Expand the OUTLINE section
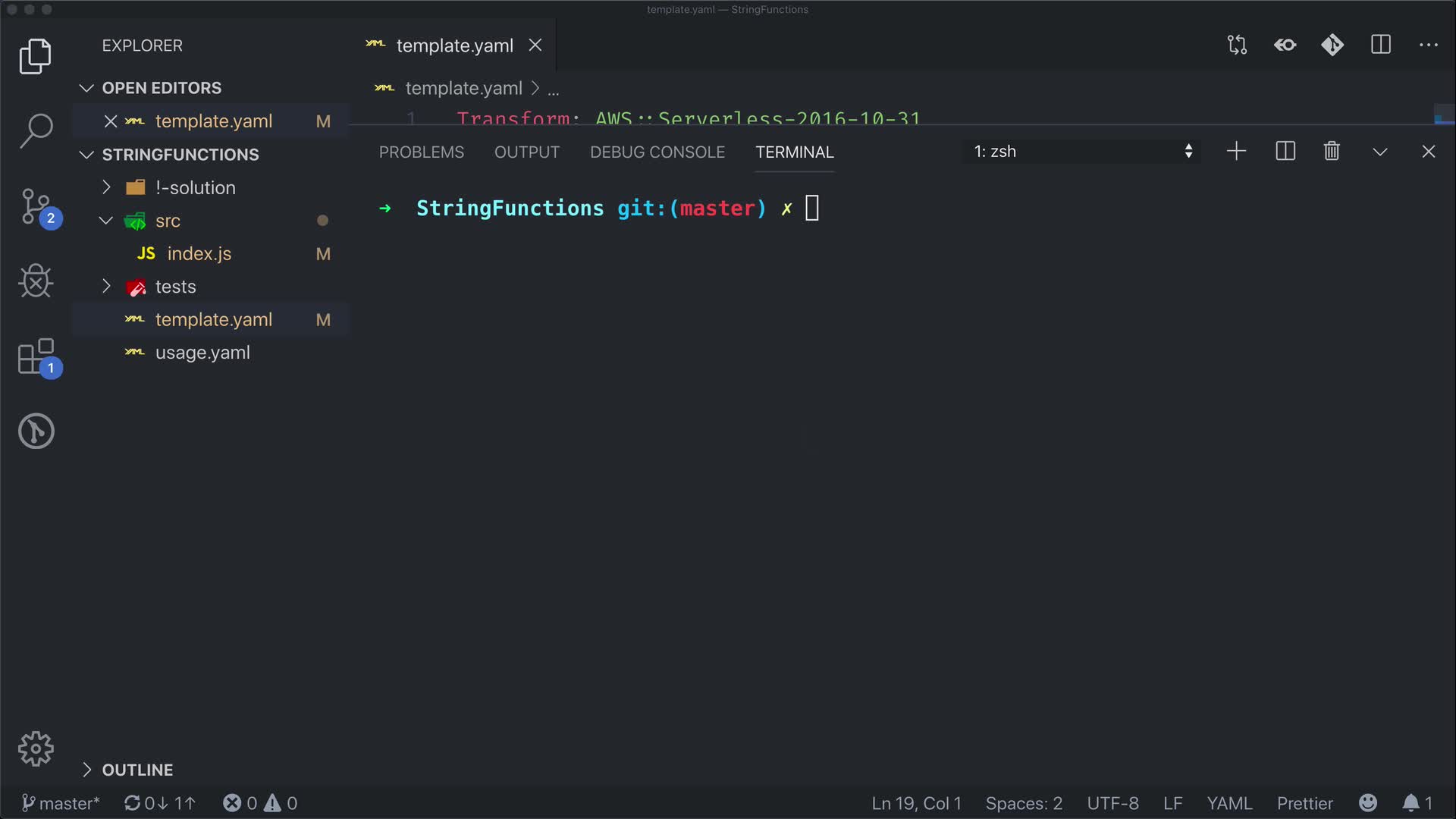Screen dimensions: 1456x819 [137, 770]
